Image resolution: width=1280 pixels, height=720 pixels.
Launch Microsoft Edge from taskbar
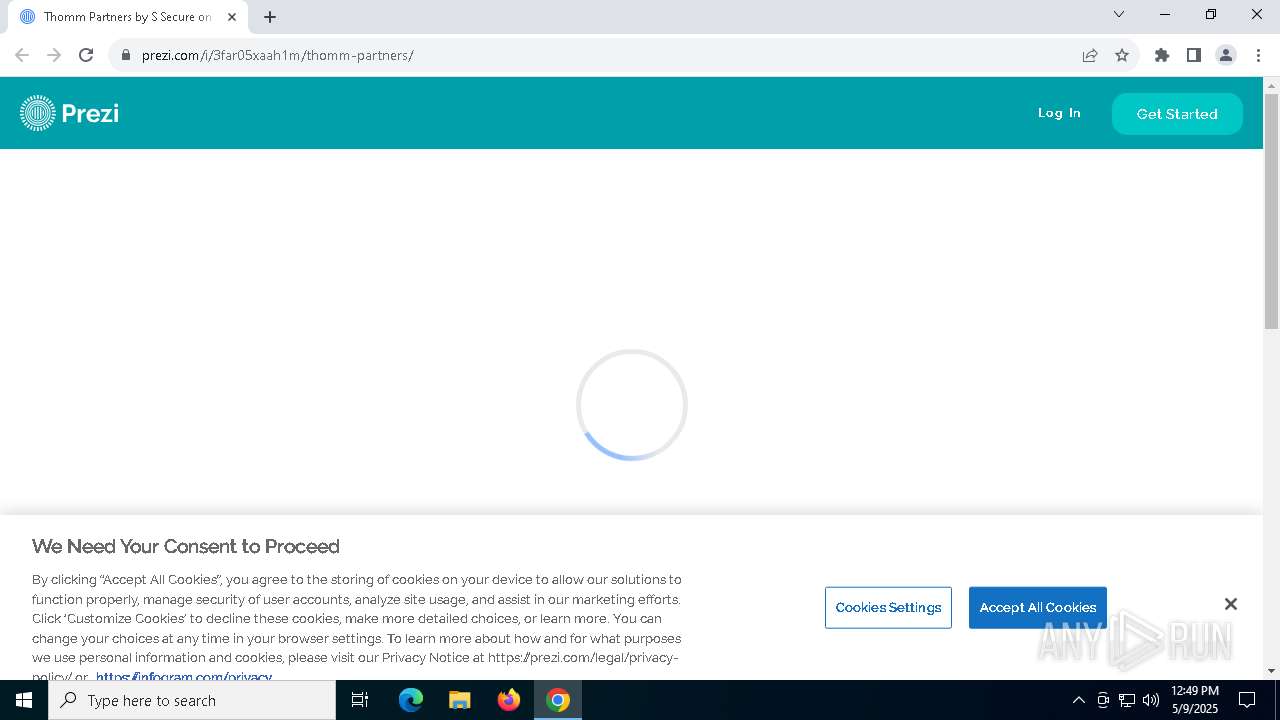pyautogui.click(x=411, y=700)
